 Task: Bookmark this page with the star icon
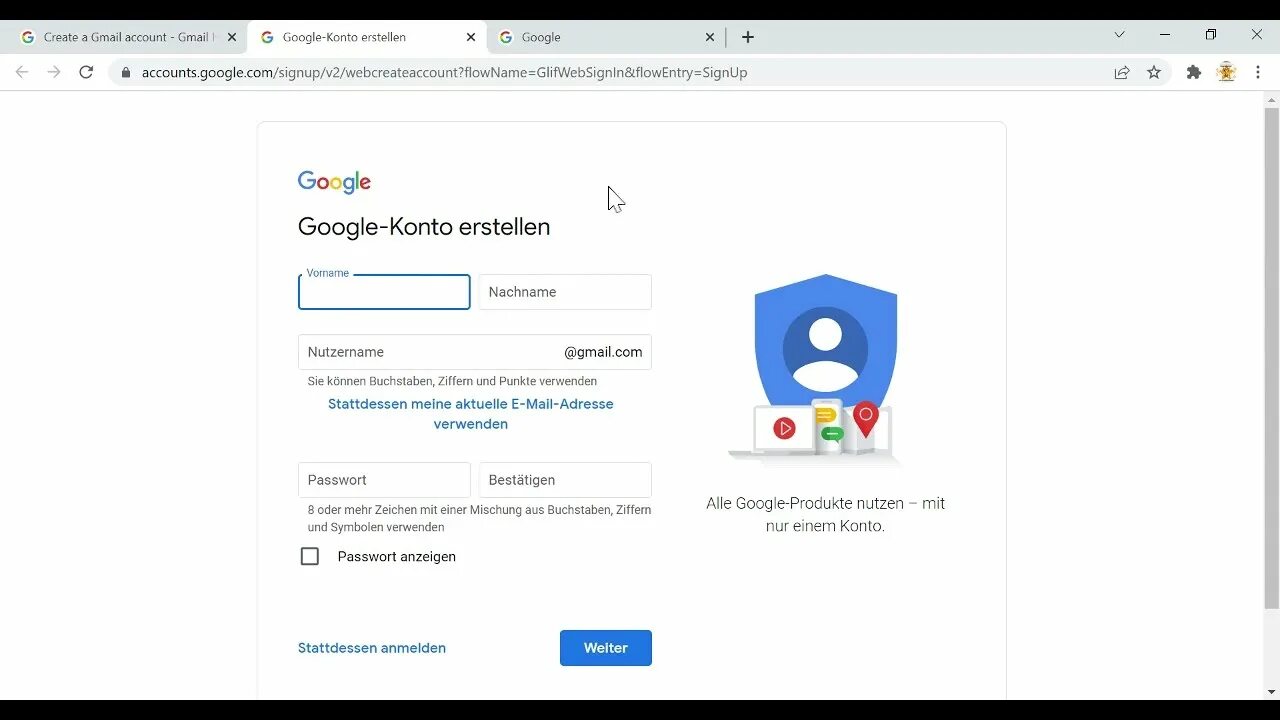[1154, 72]
